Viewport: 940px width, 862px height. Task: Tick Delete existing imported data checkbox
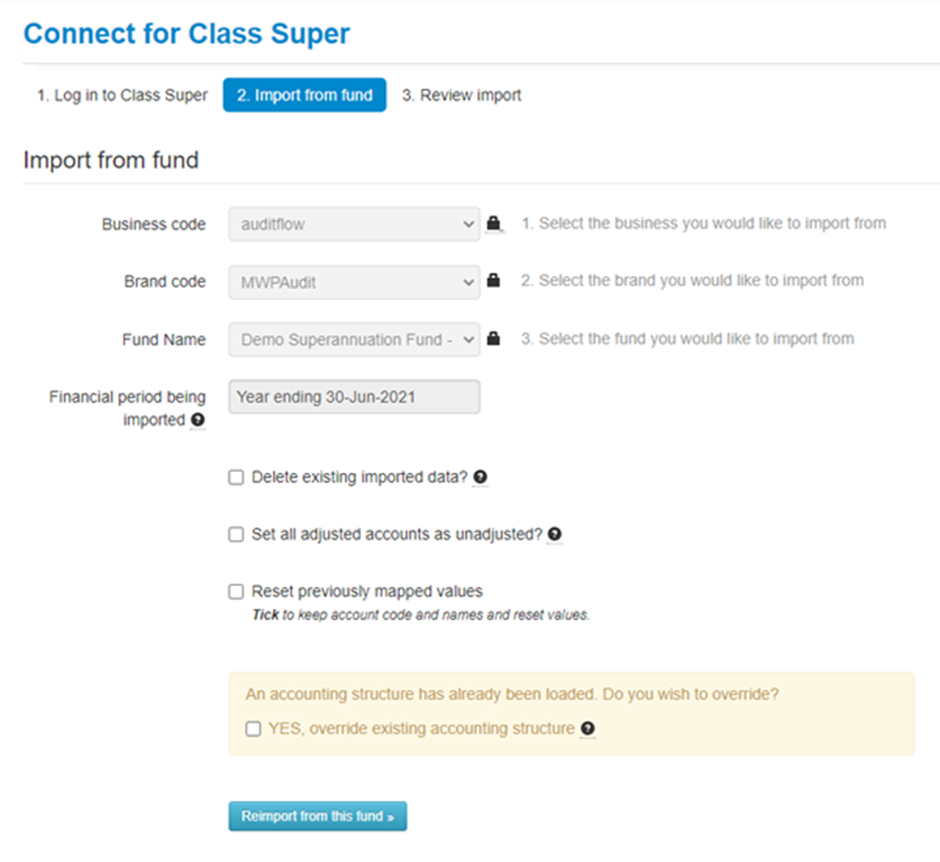tap(236, 478)
